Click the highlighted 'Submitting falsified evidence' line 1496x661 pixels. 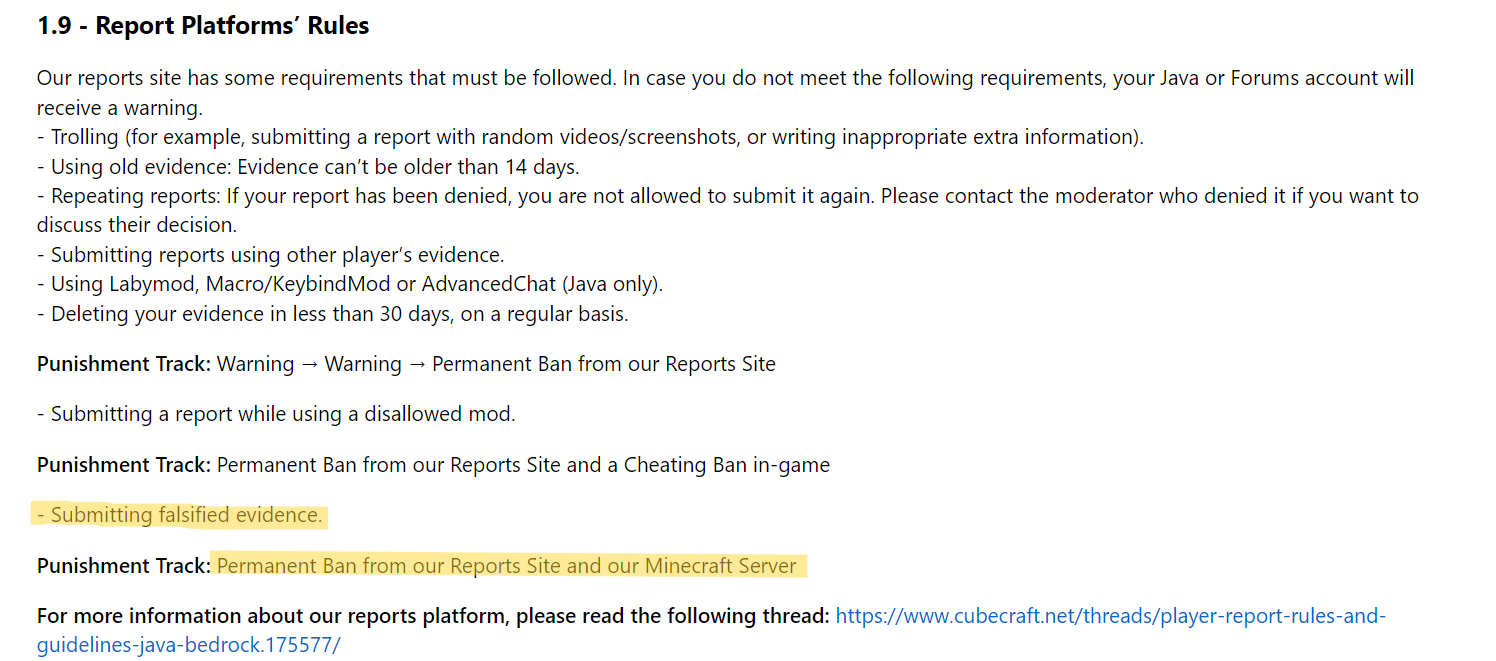click(180, 516)
